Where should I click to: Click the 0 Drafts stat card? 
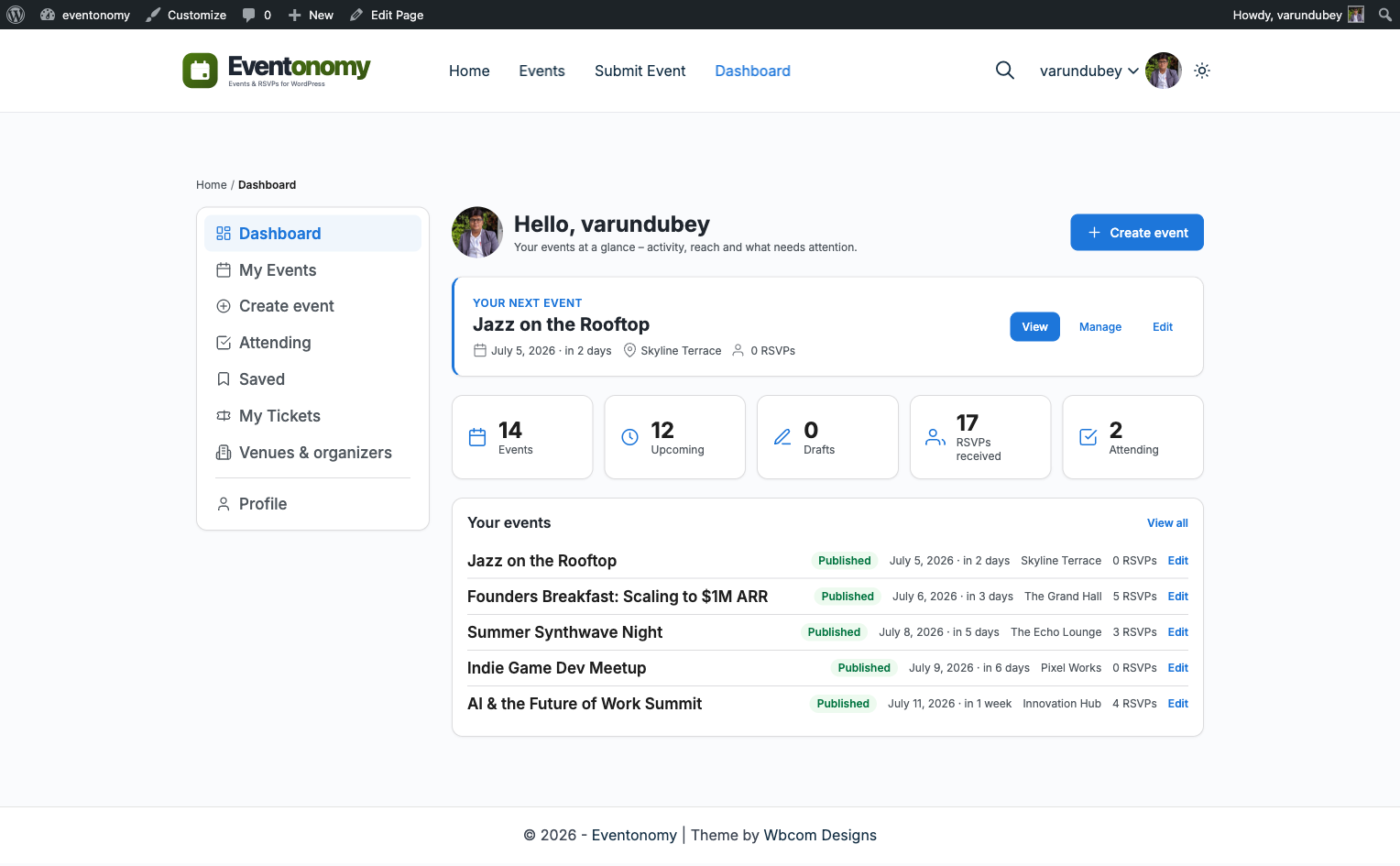(x=827, y=437)
